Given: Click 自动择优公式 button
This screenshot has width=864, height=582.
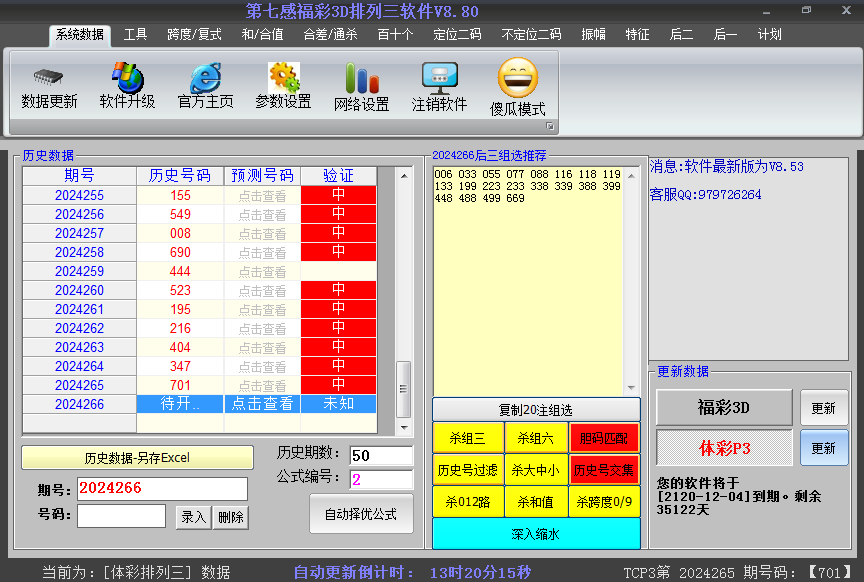Looking at the screenshot, I should 361,514.
